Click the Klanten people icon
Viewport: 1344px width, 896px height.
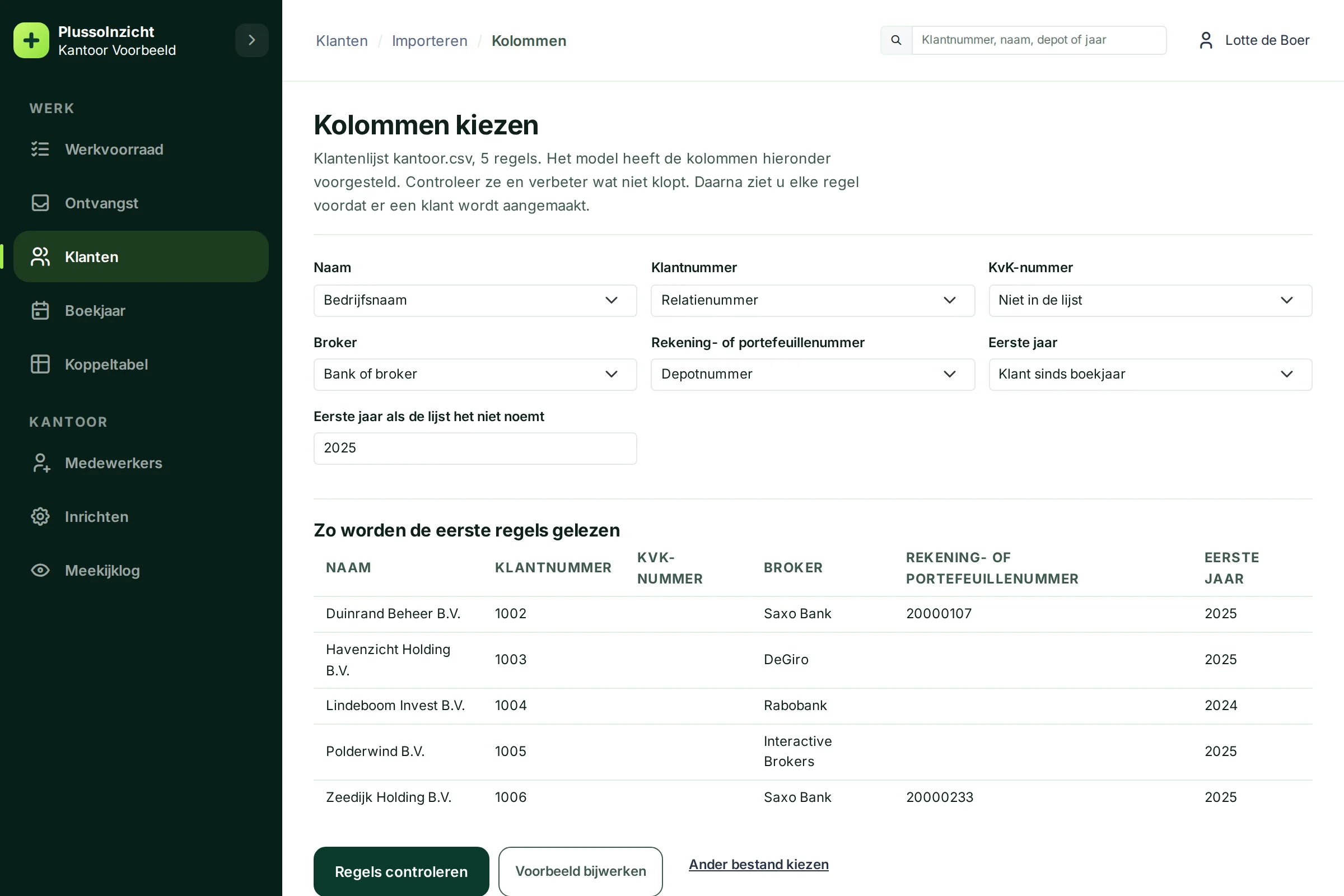pos(40,256)
